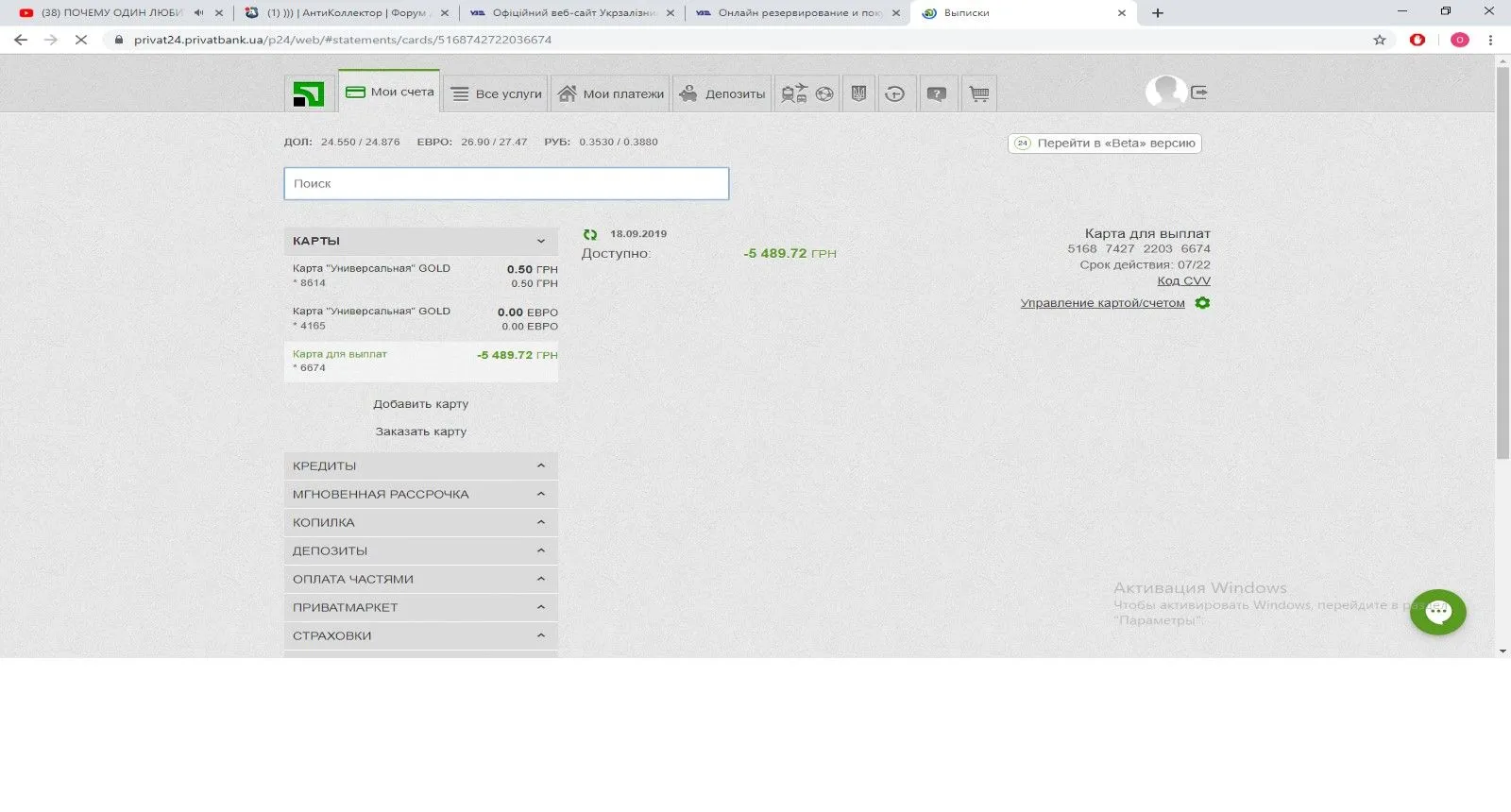Open the help question mark icon
Image resolution: width=1511 pixels, height=812 pixels.
[936, 93]
